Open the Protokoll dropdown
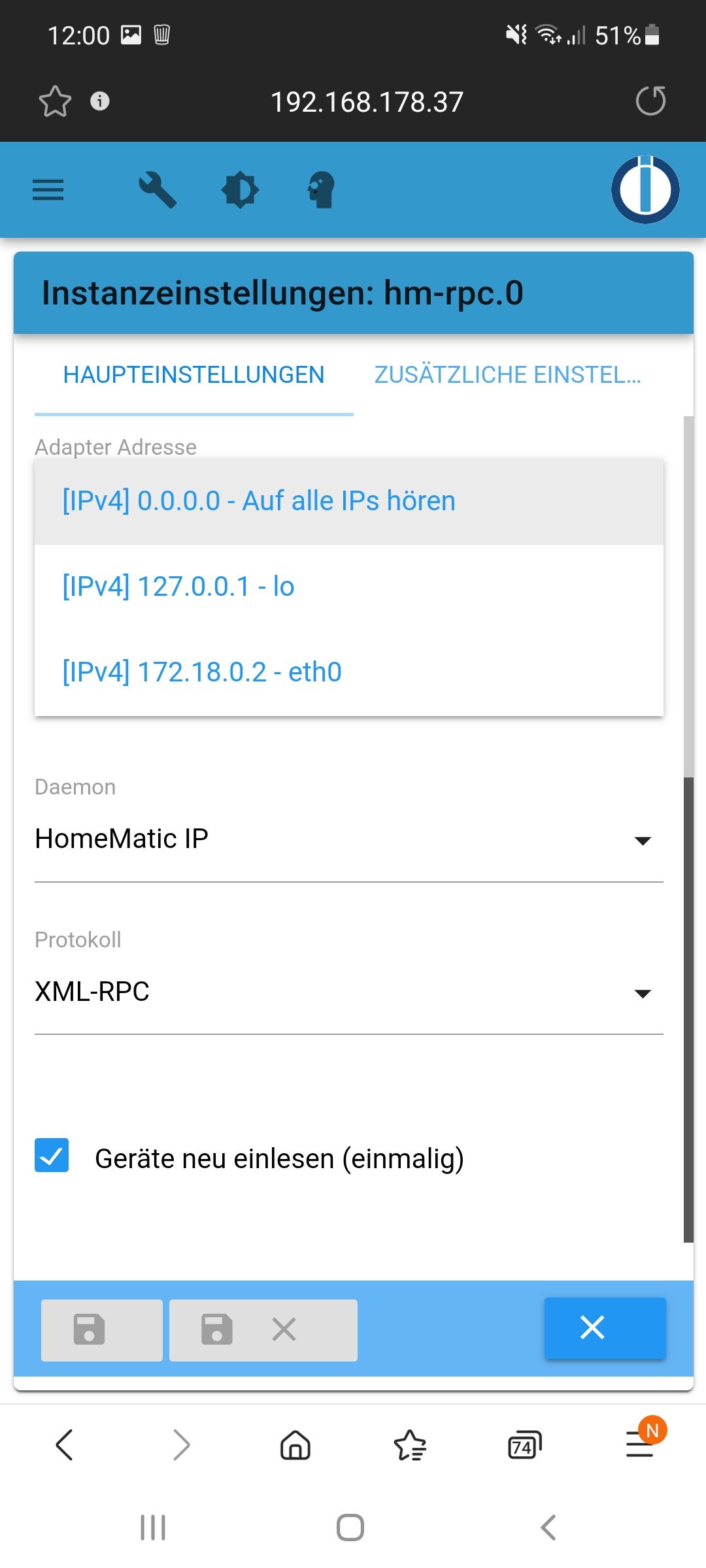The width and height of the screenshot is (706, 1568). [348, 992]
